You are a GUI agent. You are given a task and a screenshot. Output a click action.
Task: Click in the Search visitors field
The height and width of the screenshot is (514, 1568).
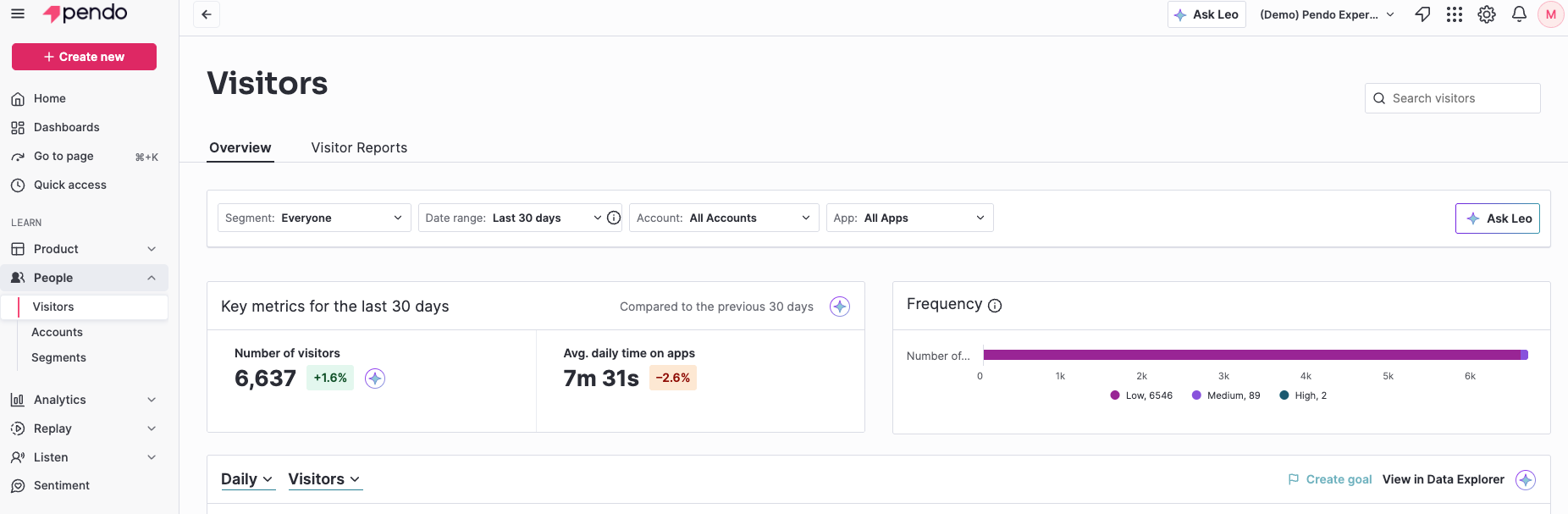point(1453,98)
